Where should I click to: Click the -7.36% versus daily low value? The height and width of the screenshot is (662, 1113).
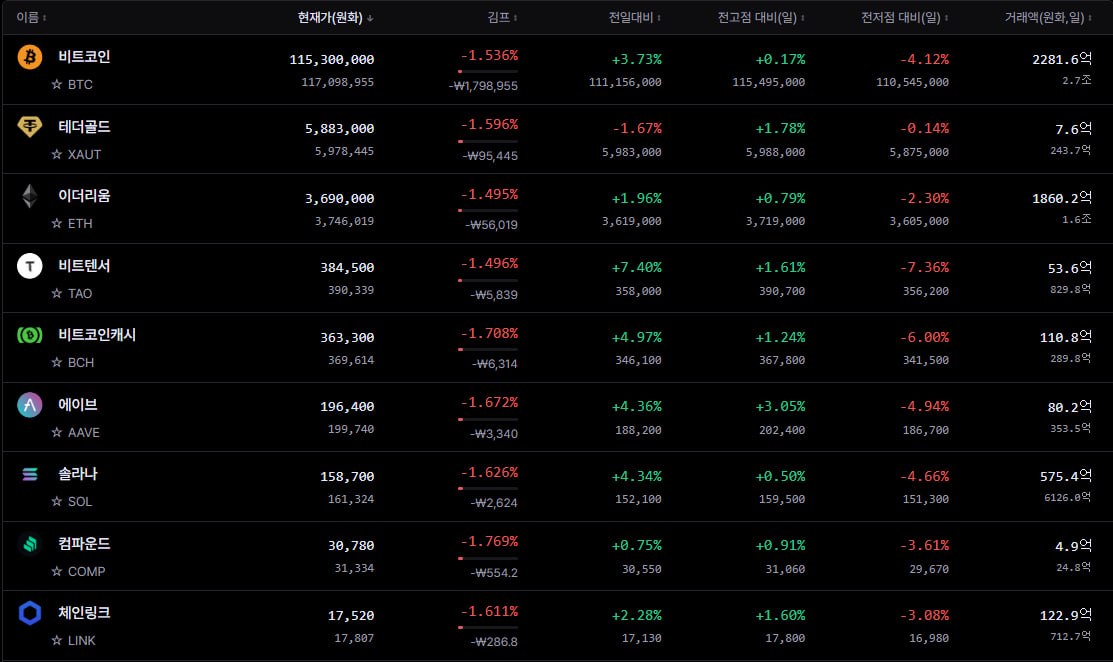(923, 267)
